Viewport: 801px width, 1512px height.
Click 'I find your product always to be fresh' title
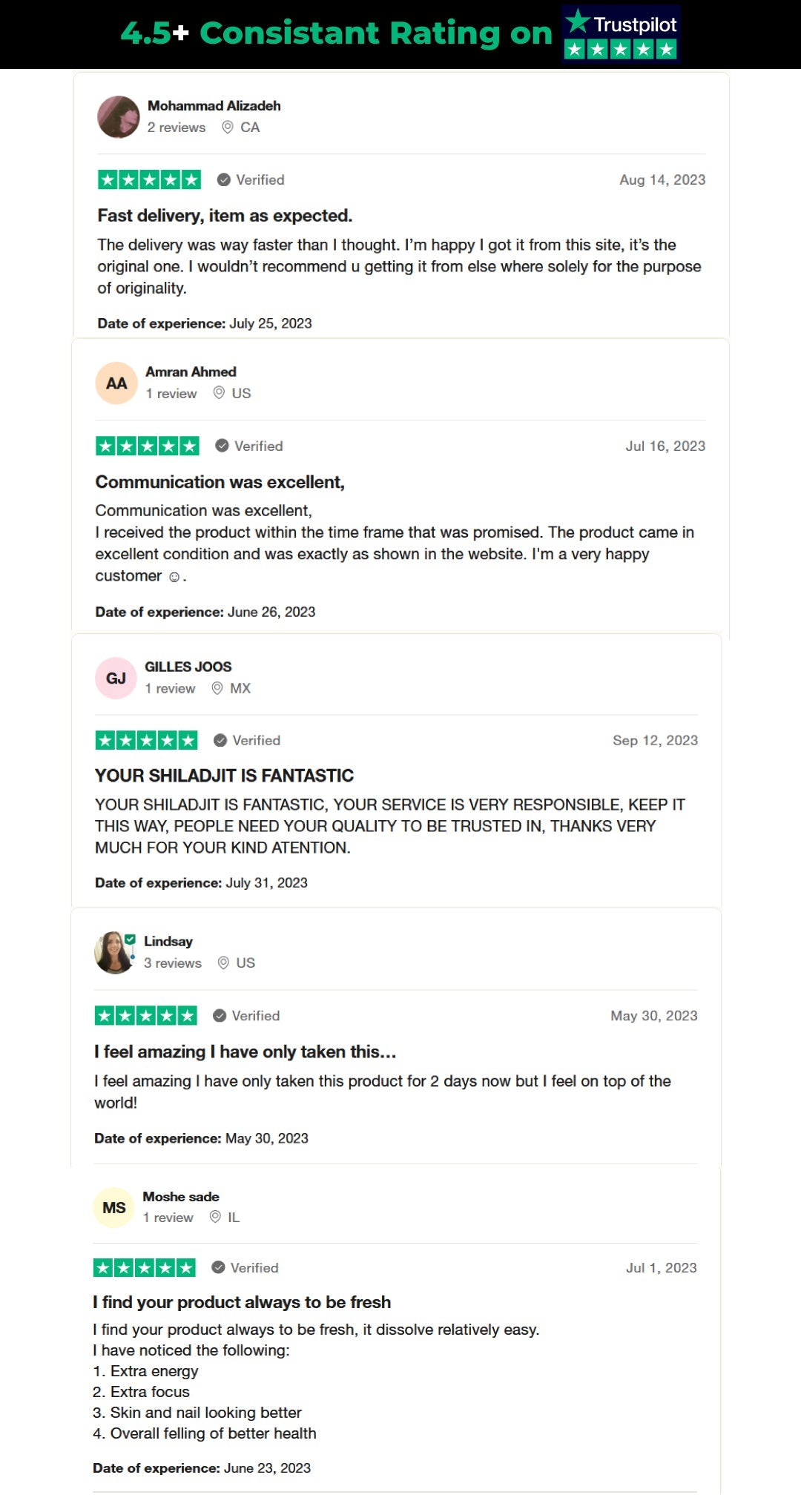pos(242,1302)
